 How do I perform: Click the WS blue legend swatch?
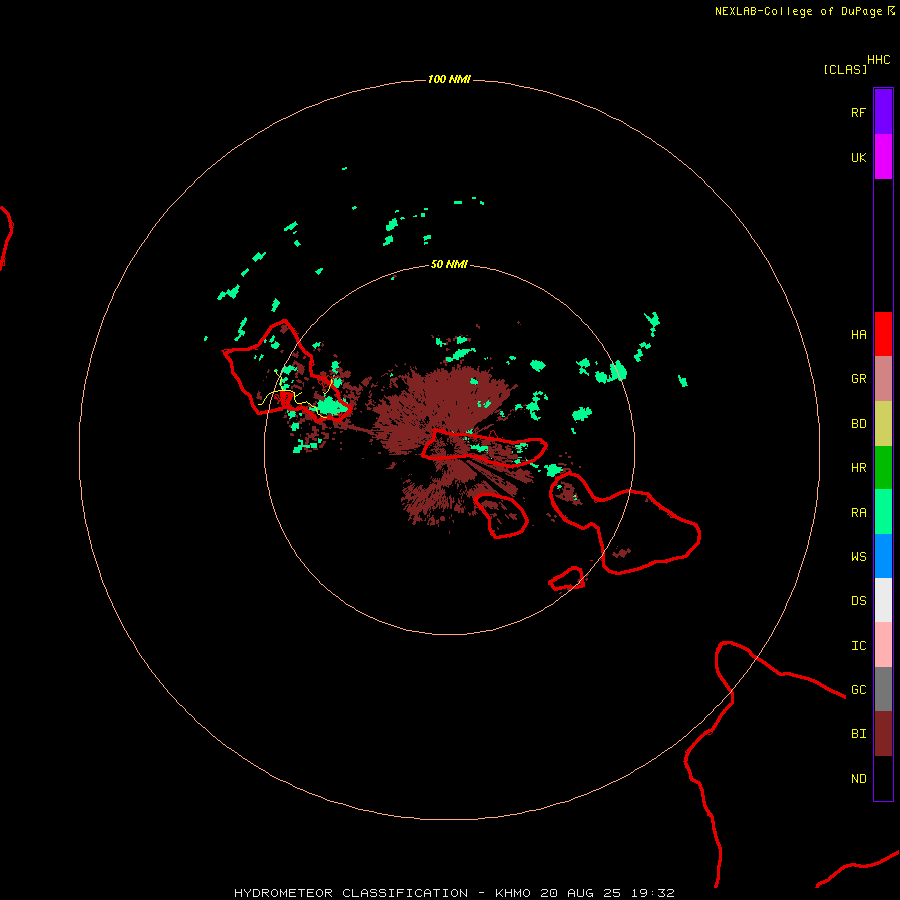coord(883,556)
